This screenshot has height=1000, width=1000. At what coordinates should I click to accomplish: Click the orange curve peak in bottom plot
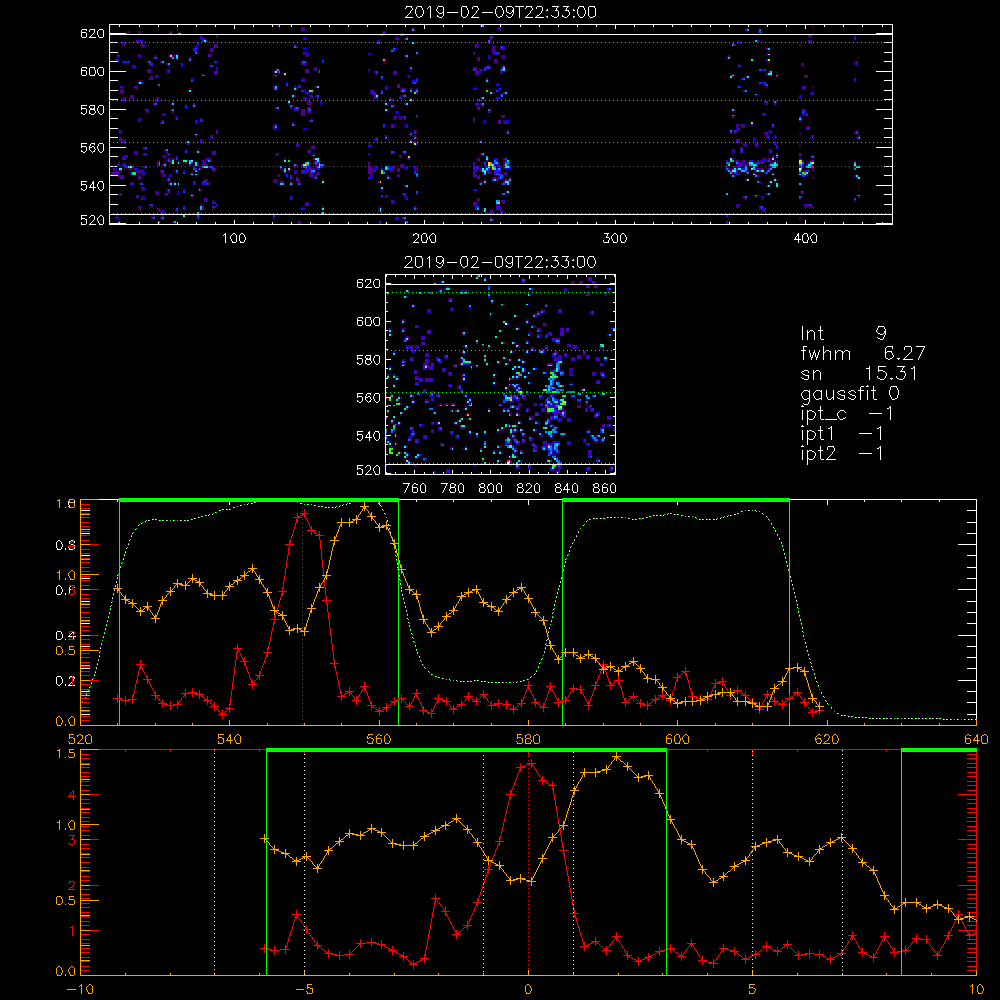tap(617, 757)
